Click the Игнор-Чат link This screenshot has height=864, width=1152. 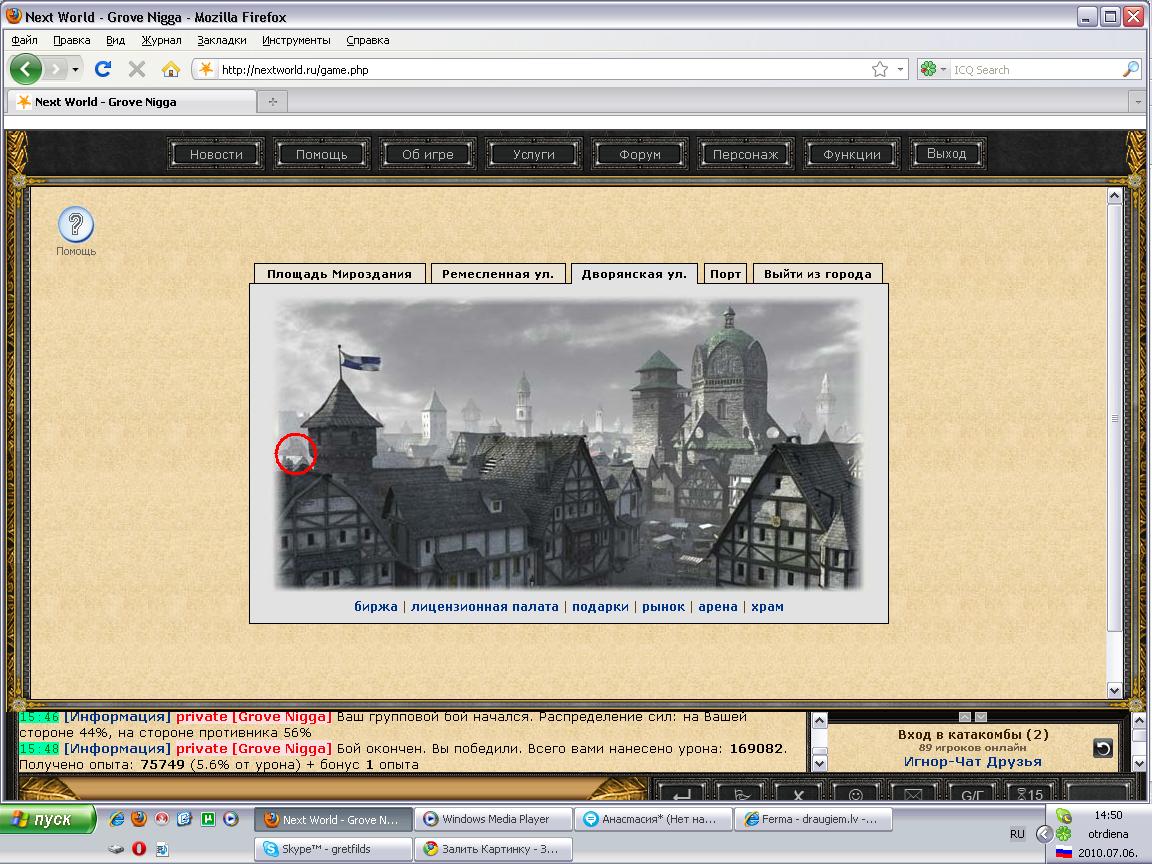(943, 761)
